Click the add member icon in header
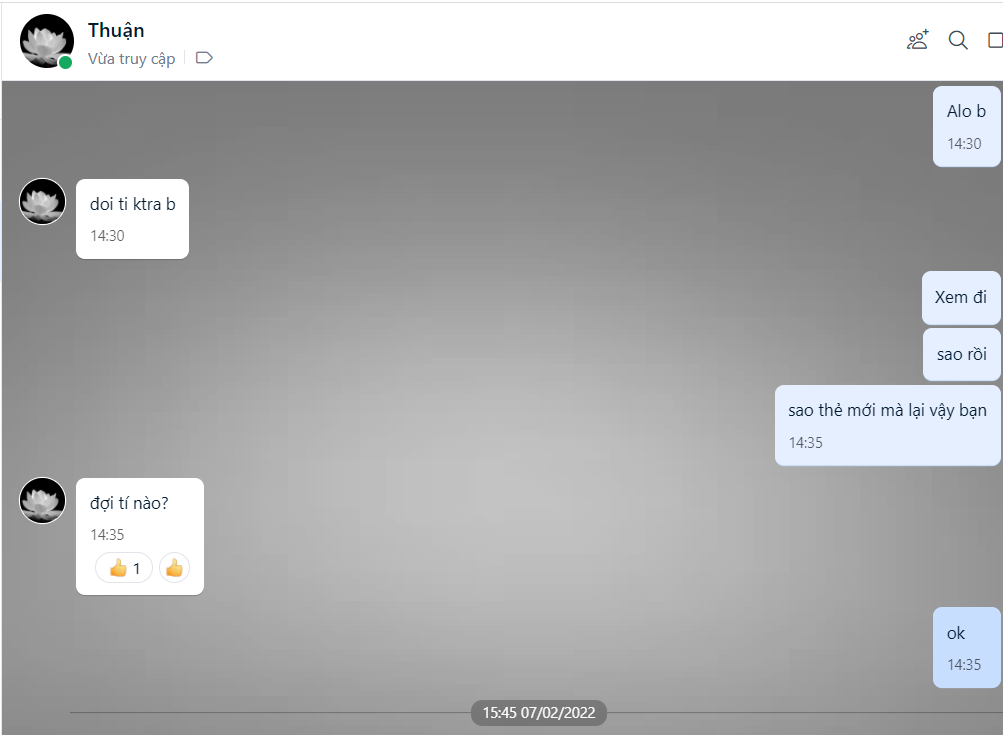Image resolution: width=1003 pixels, height=735 pixels. [x=917, y=40]
